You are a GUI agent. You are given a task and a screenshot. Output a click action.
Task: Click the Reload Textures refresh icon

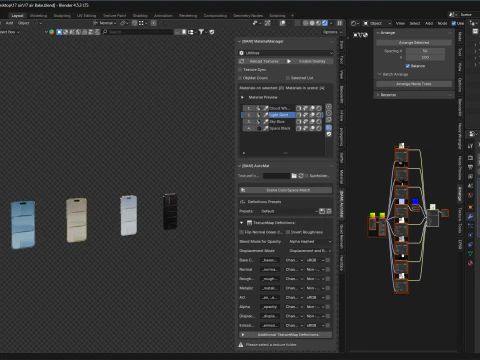point(242,61)
